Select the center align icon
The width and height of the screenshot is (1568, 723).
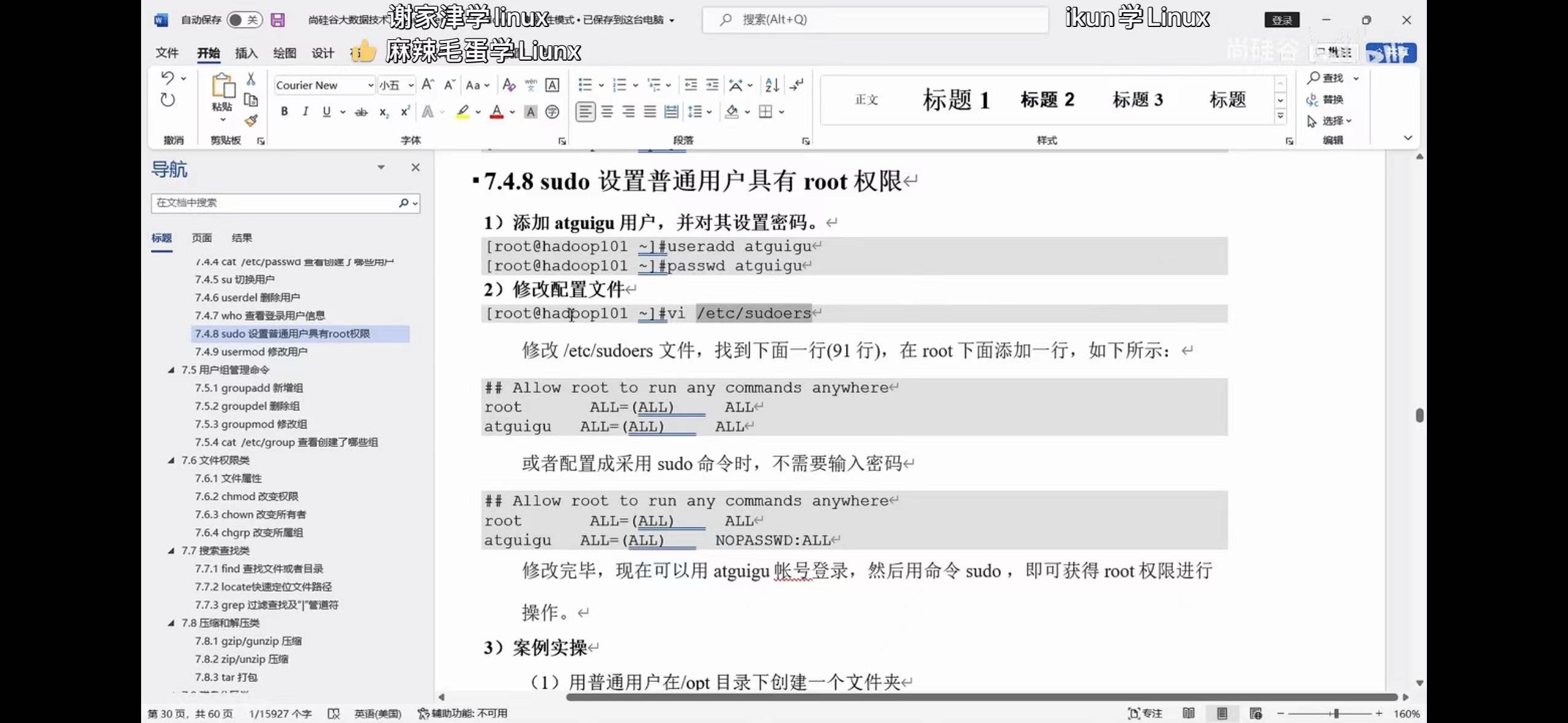click(x=607, y=112)
